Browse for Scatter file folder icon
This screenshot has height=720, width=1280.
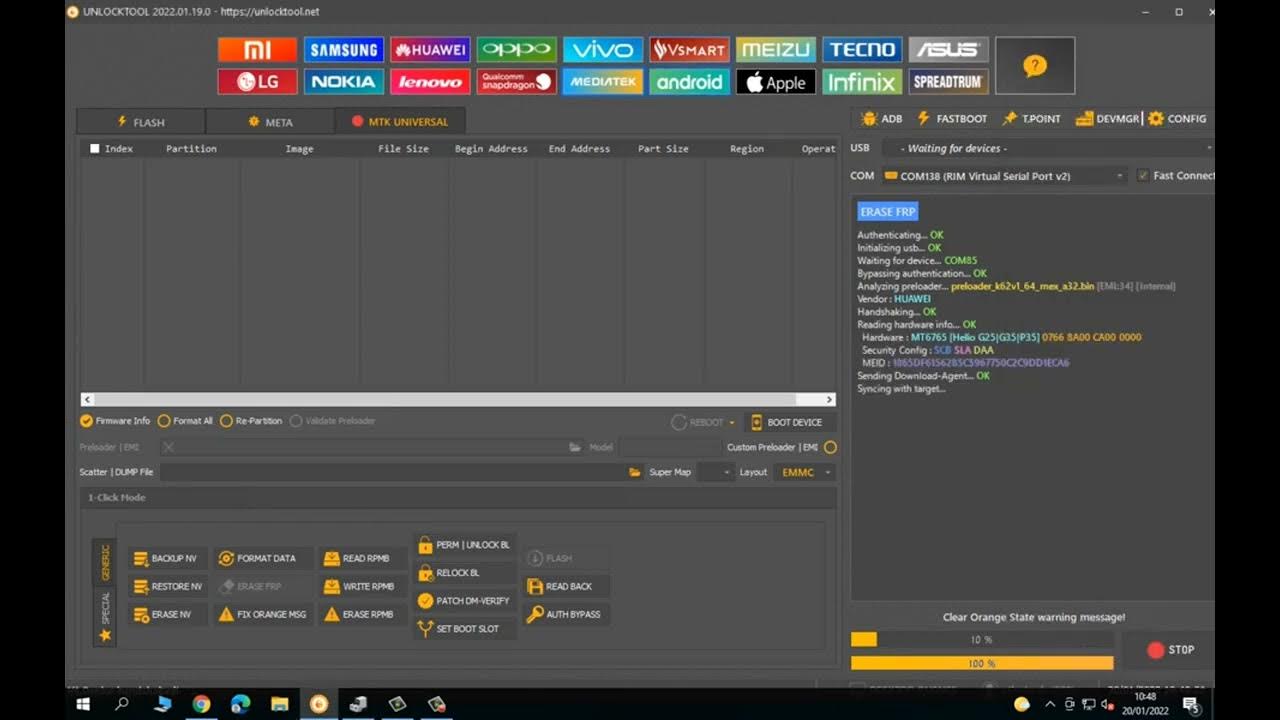[x=634, y=472]
